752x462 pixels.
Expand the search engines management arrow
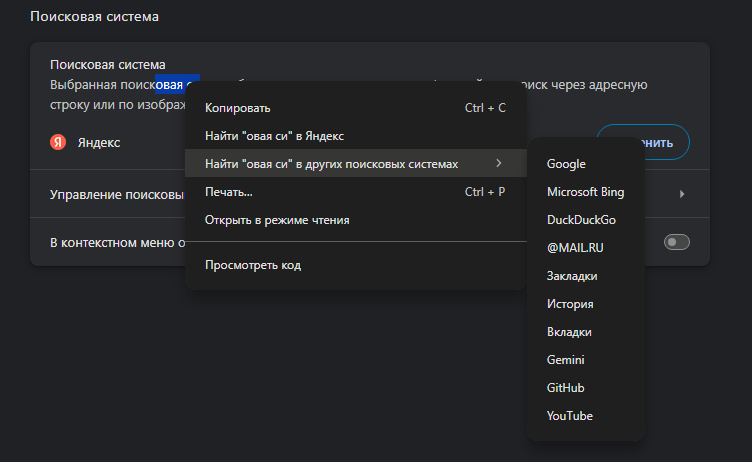(x=681, y=194)
